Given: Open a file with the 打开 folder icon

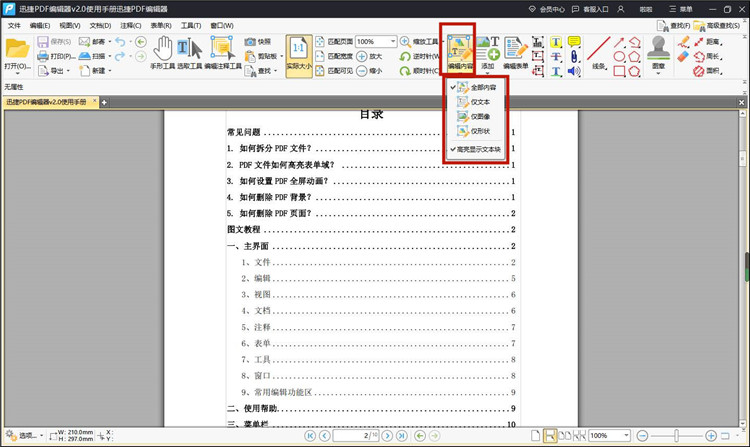Looking at the screenshot, I should [17, 49].
